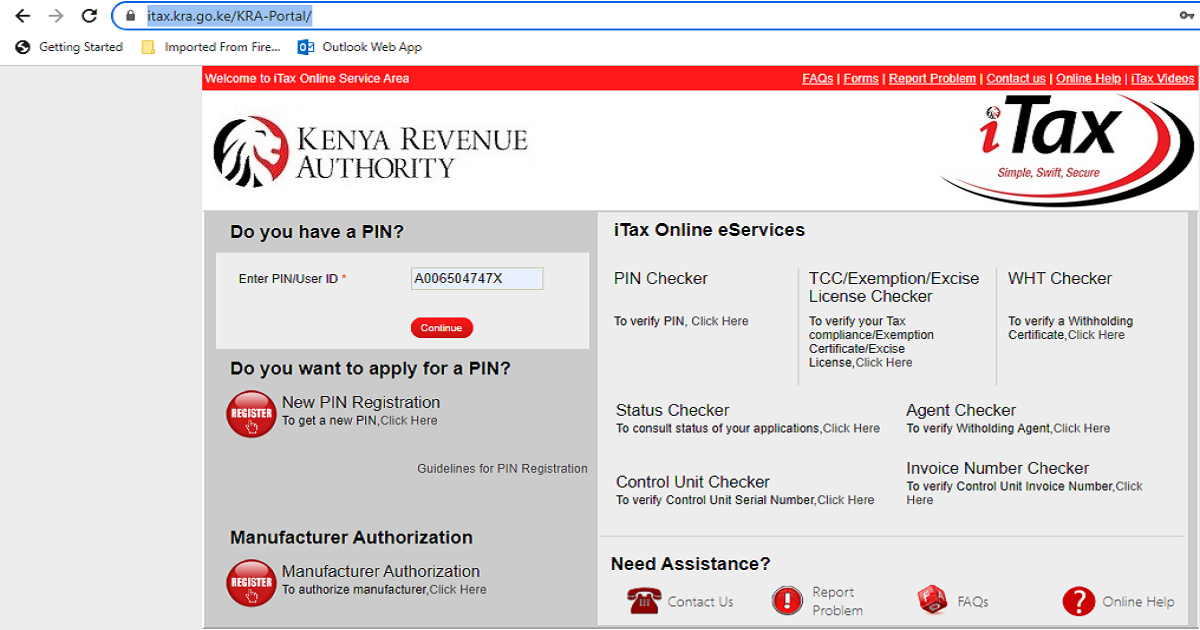Screen dimensions: 1200x630
Task: Click the red telephone Contact Us icon
Action: (643, 600)
